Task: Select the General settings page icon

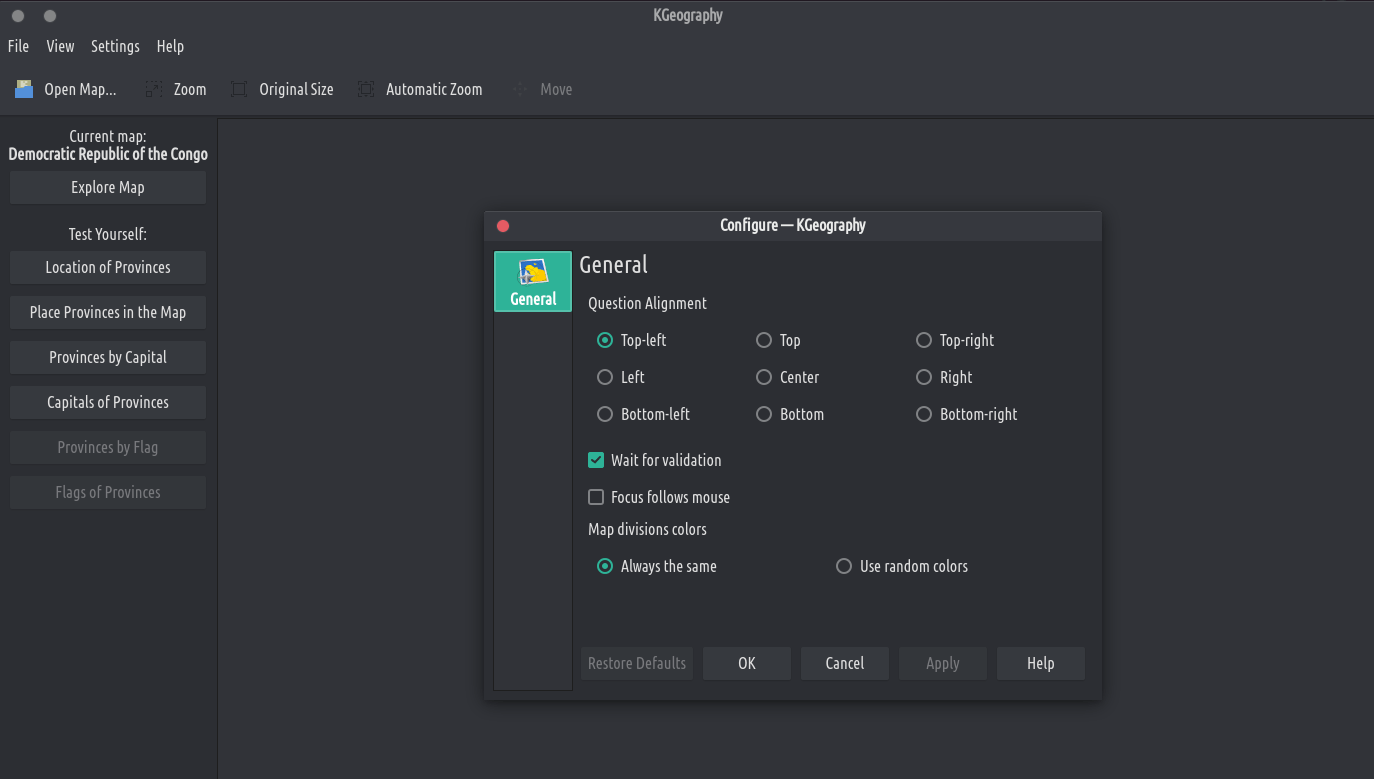Action: [533, 272]
